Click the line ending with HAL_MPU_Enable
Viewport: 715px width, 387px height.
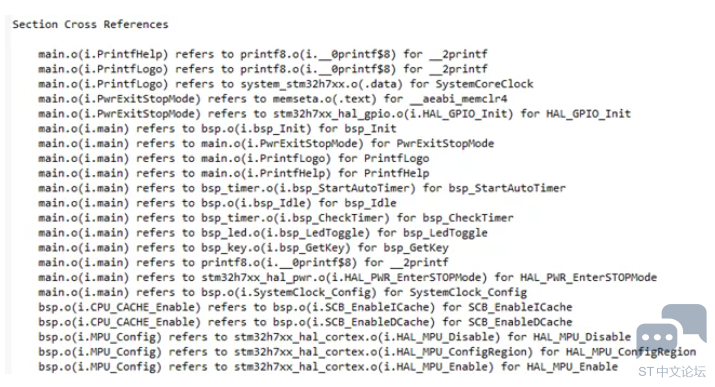tap(328, 367)
